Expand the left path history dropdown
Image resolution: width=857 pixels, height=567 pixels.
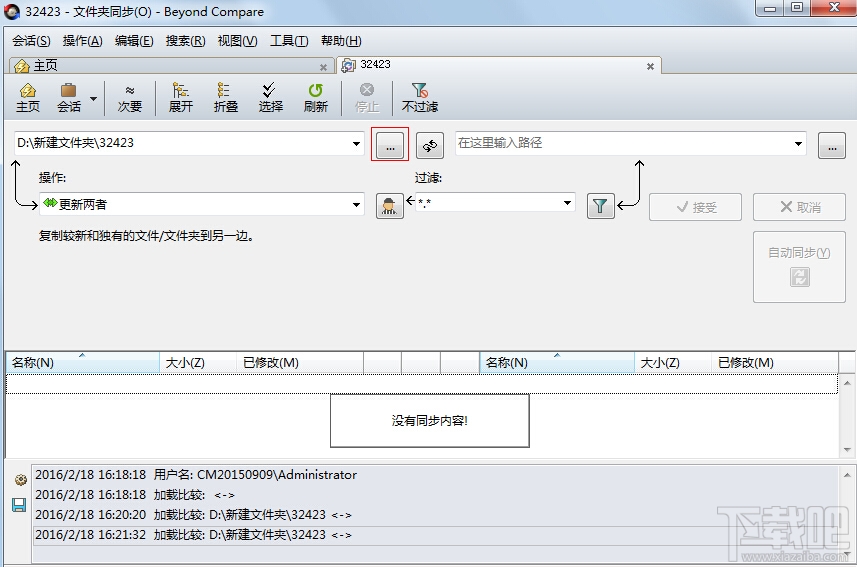click(x=356, y=144)
